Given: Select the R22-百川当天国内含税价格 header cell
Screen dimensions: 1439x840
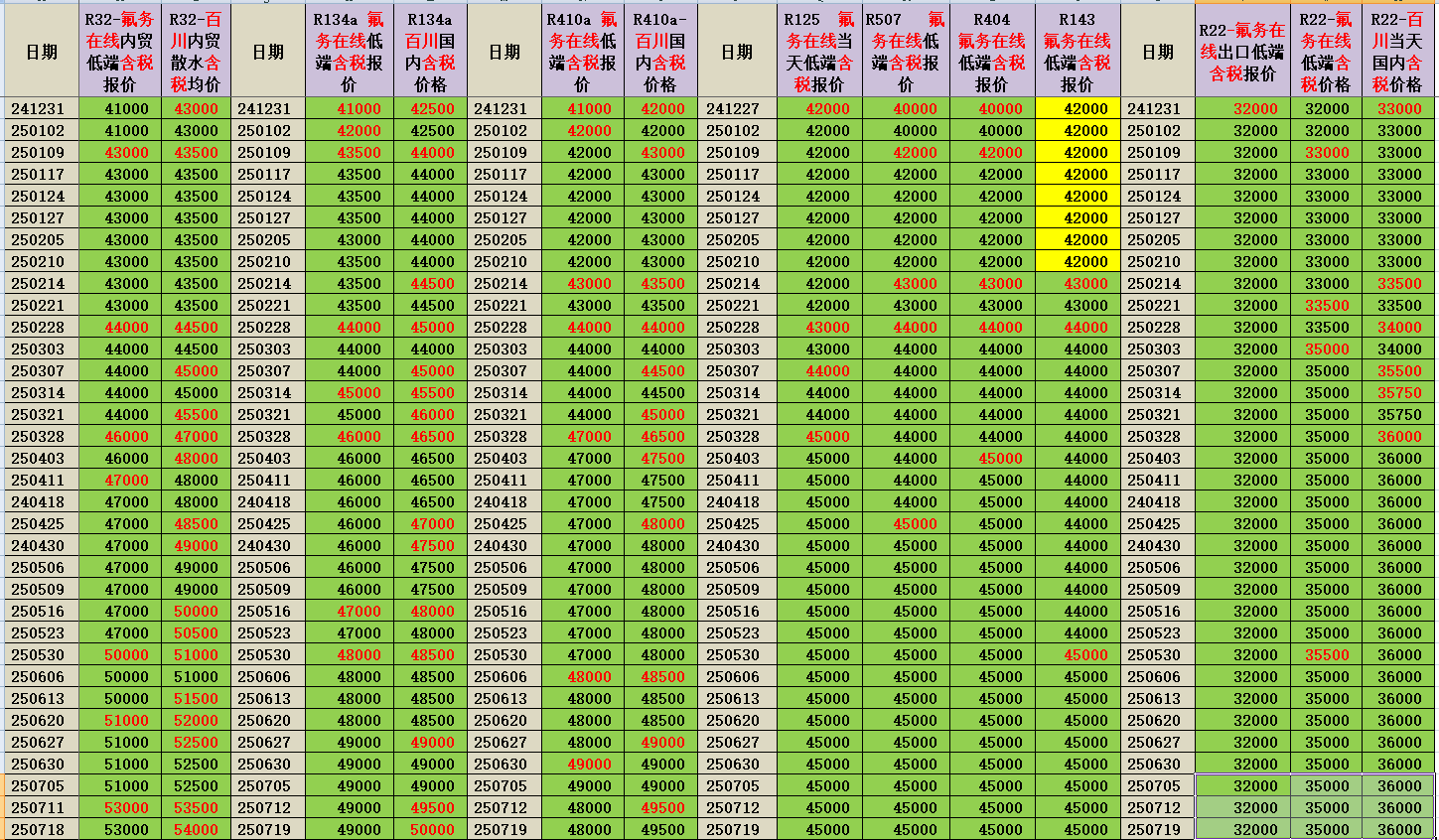Looking at the screenshot, I should (1397, 52).
